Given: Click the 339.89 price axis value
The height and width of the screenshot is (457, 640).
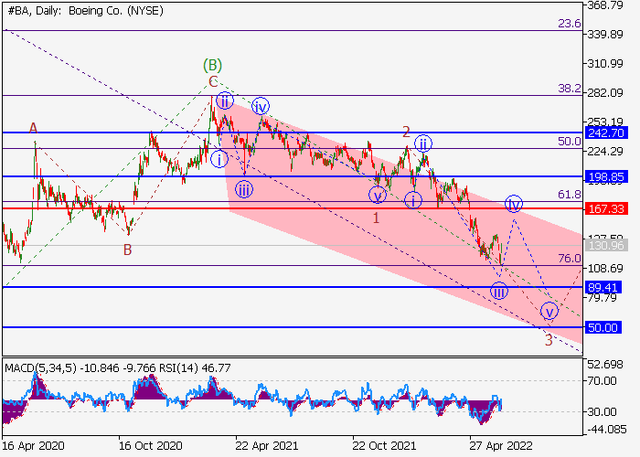Looking at the screenshot, I should (x=605, y=34).
